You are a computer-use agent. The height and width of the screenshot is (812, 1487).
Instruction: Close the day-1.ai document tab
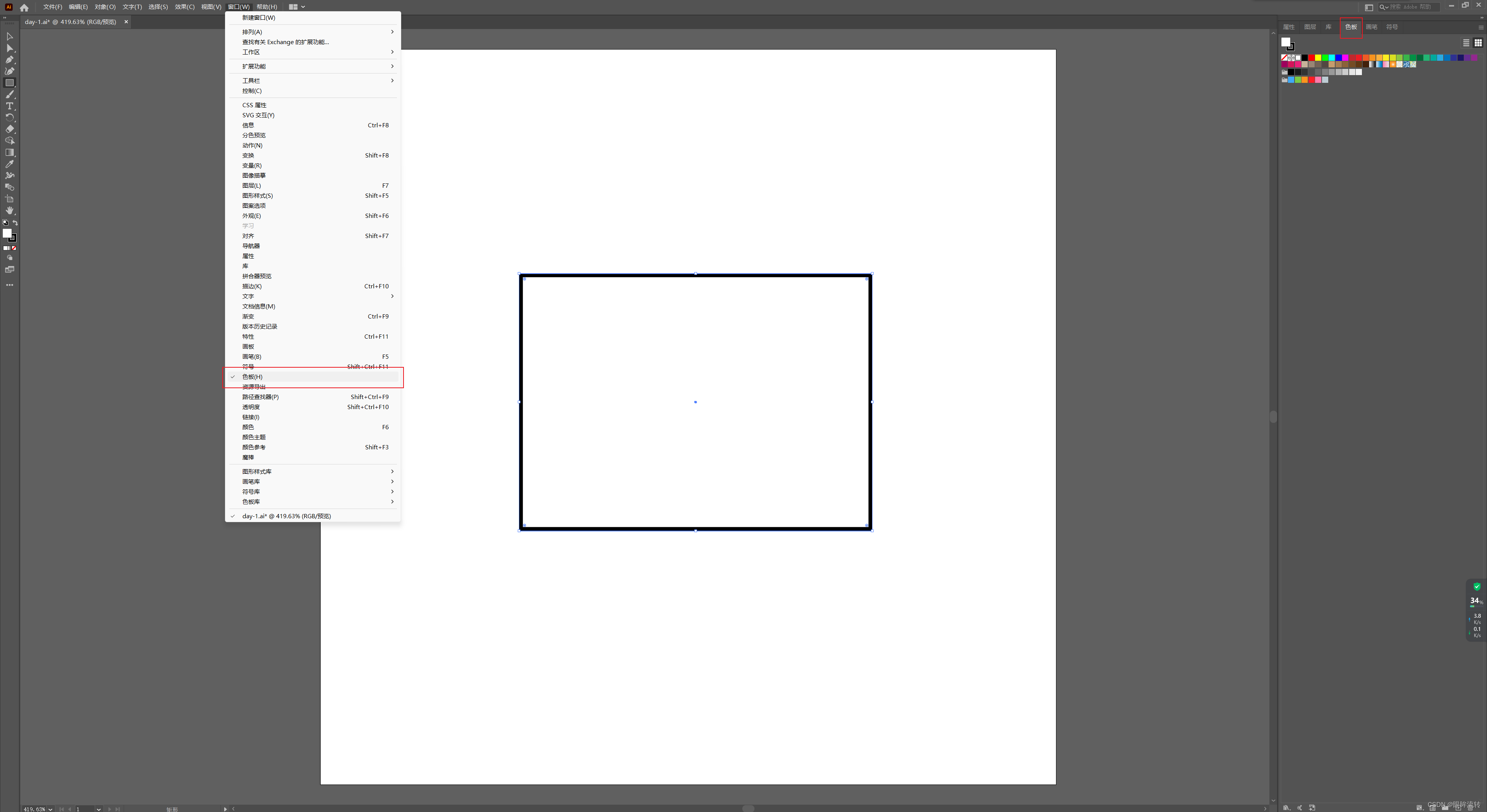pos(126,22)
